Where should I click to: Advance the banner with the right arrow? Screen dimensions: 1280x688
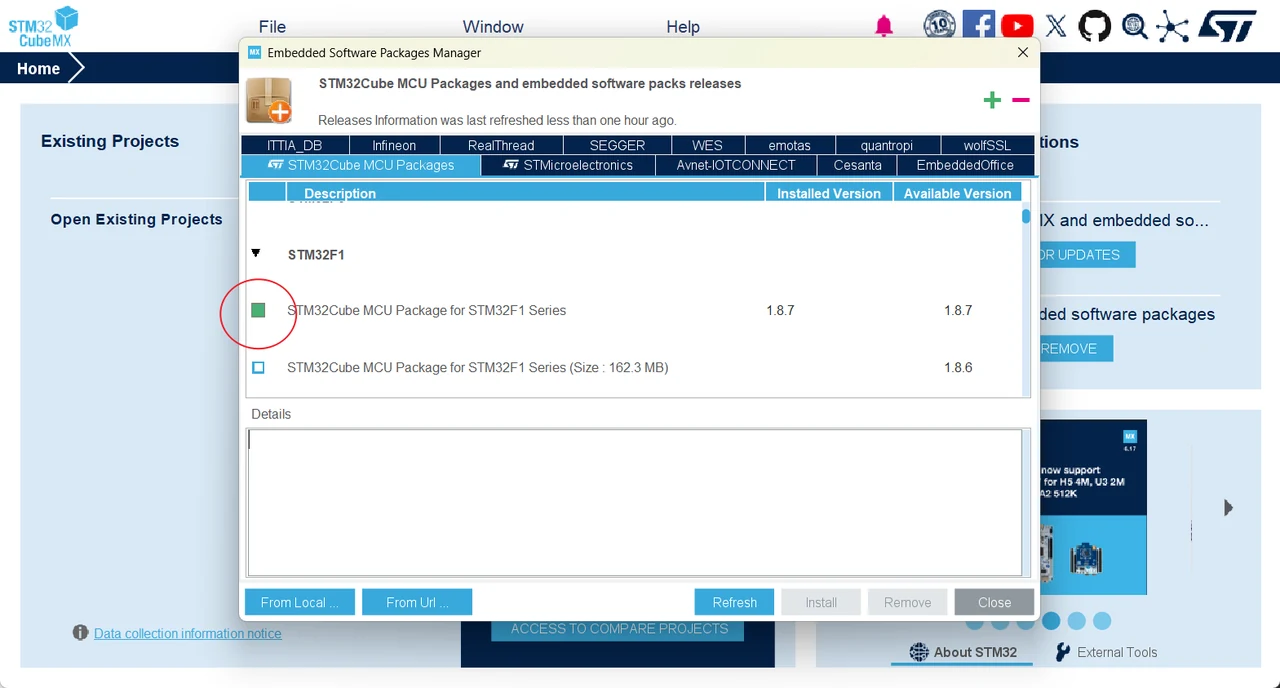(1228, 508)
